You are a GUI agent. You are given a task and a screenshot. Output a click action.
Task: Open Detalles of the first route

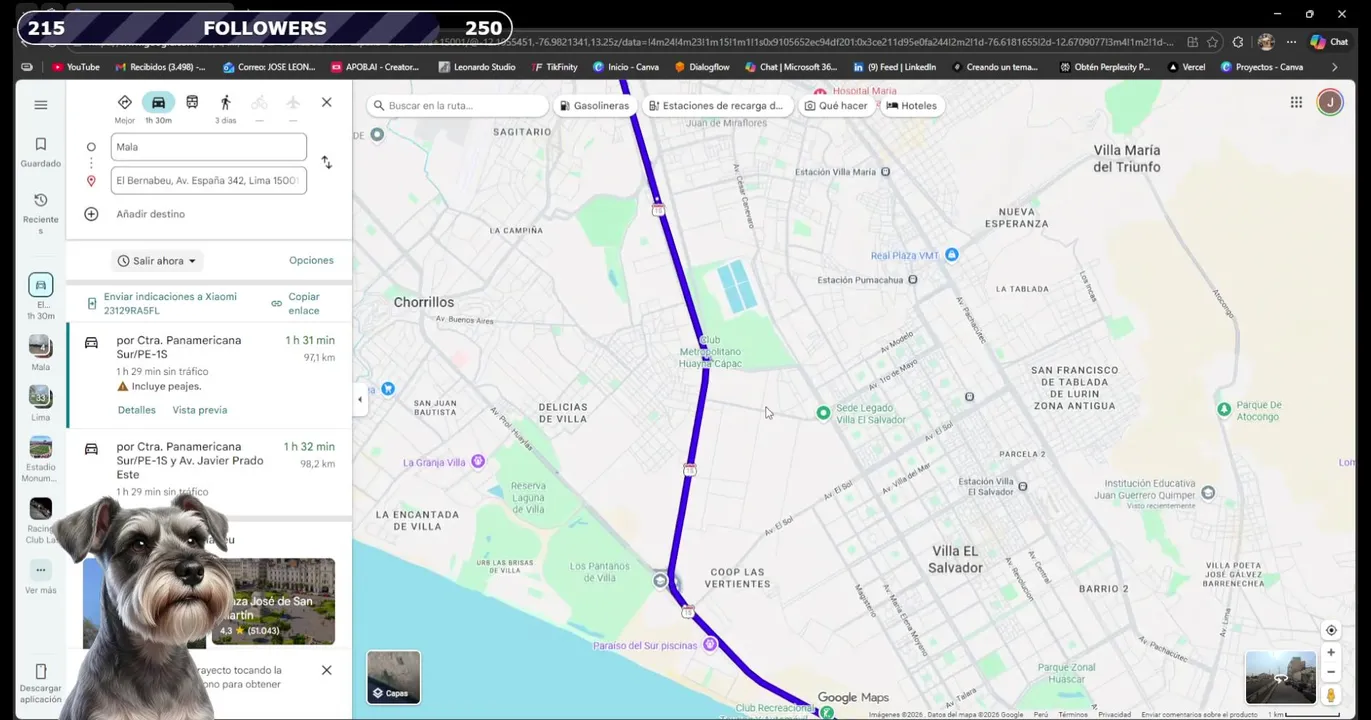(x=137, y=410)
